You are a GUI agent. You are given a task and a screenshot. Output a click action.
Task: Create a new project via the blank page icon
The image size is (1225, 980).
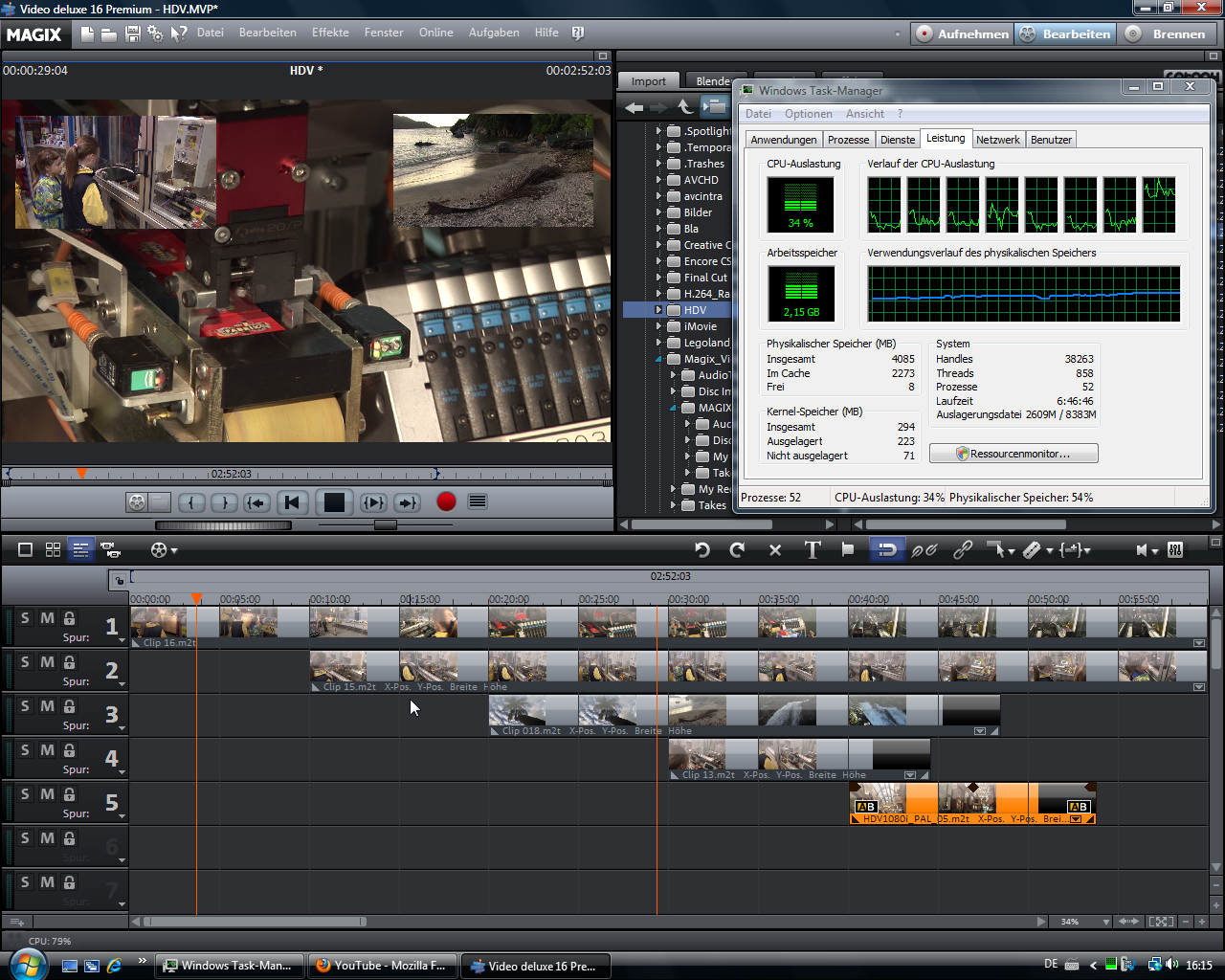pos(87,33)
